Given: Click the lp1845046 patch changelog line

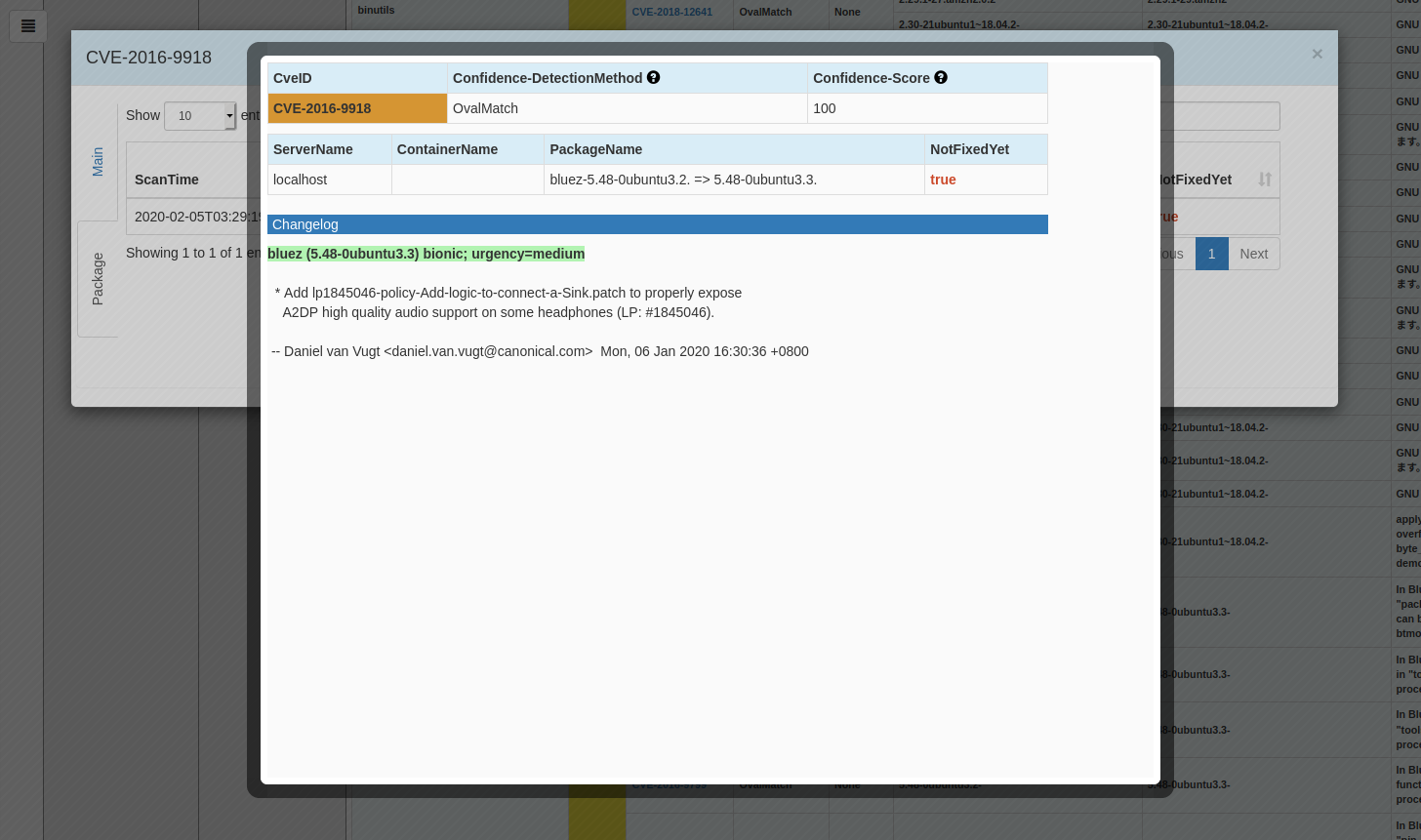Looking at the screenshot, I should coord(508,293).
